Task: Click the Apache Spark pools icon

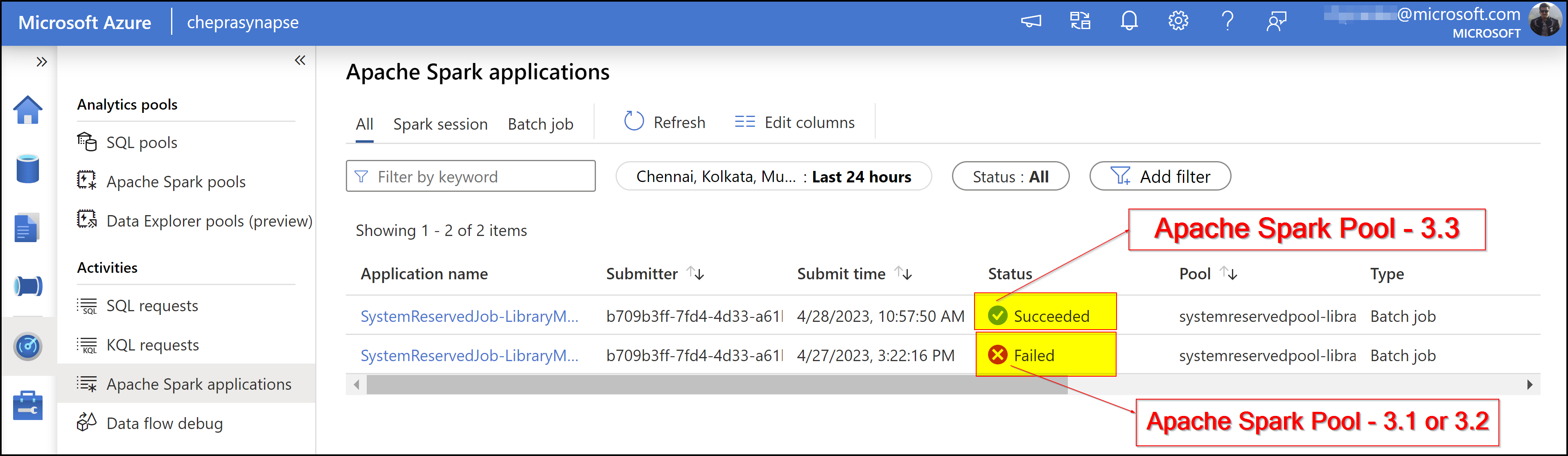Action: coord(87,181)
